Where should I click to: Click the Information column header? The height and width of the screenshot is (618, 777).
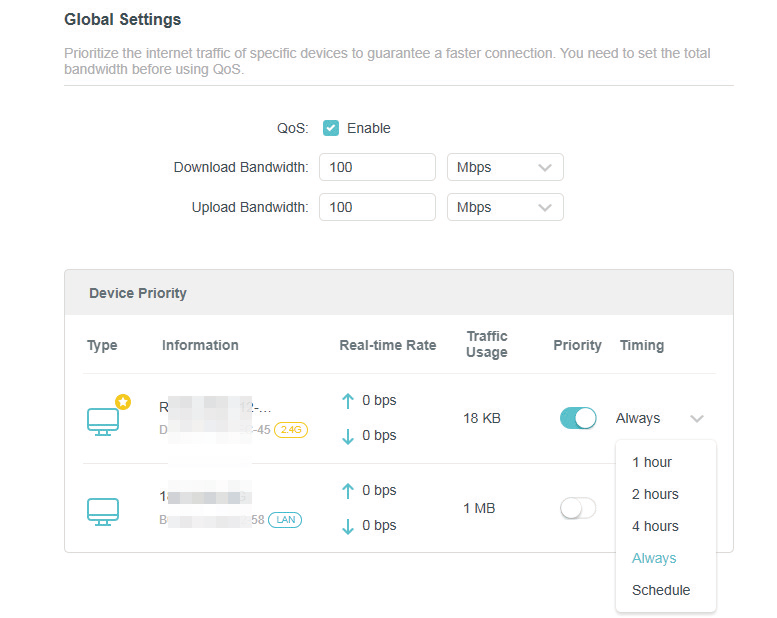click(x=200, y=345)
